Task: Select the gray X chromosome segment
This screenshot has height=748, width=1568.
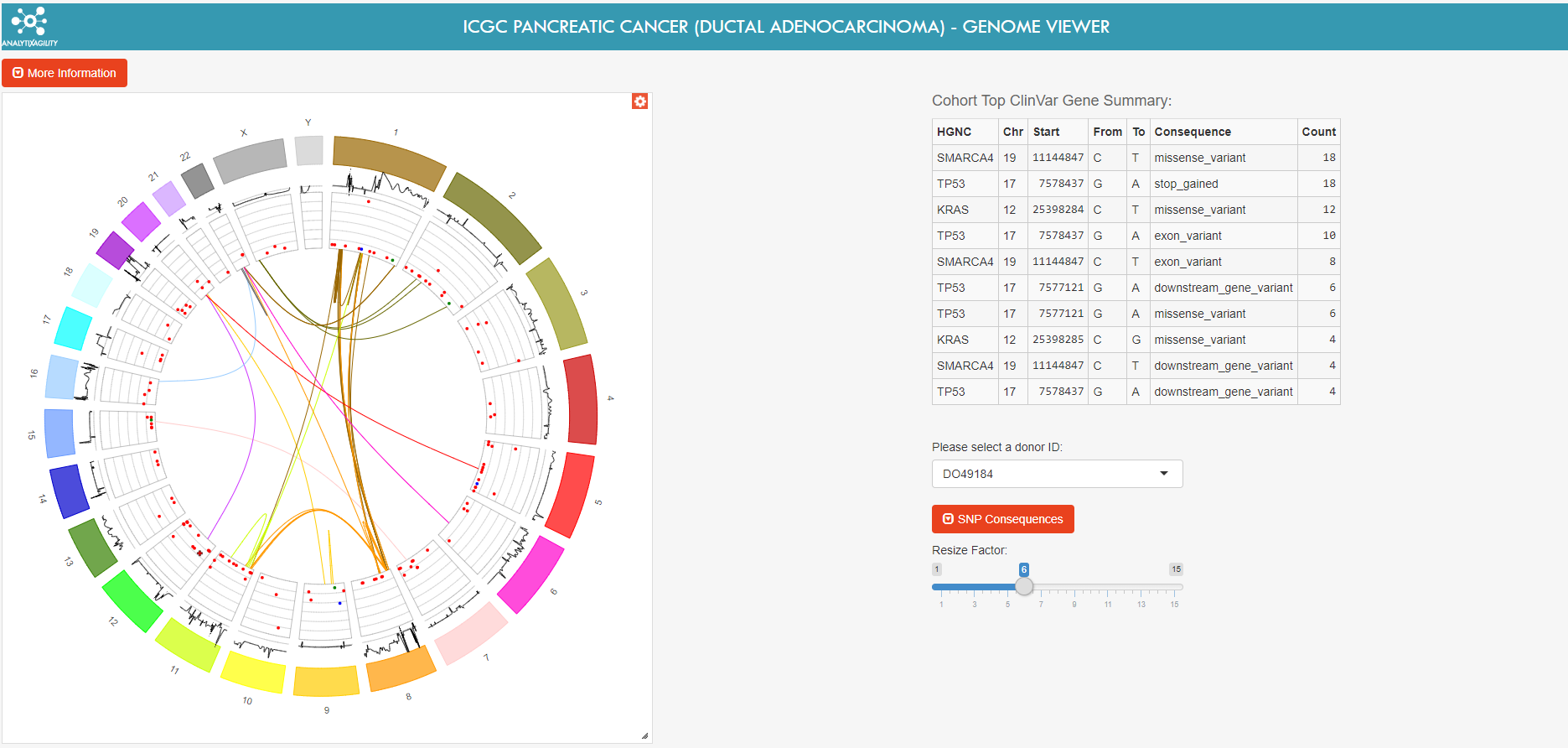Action: tap(251, 160)
